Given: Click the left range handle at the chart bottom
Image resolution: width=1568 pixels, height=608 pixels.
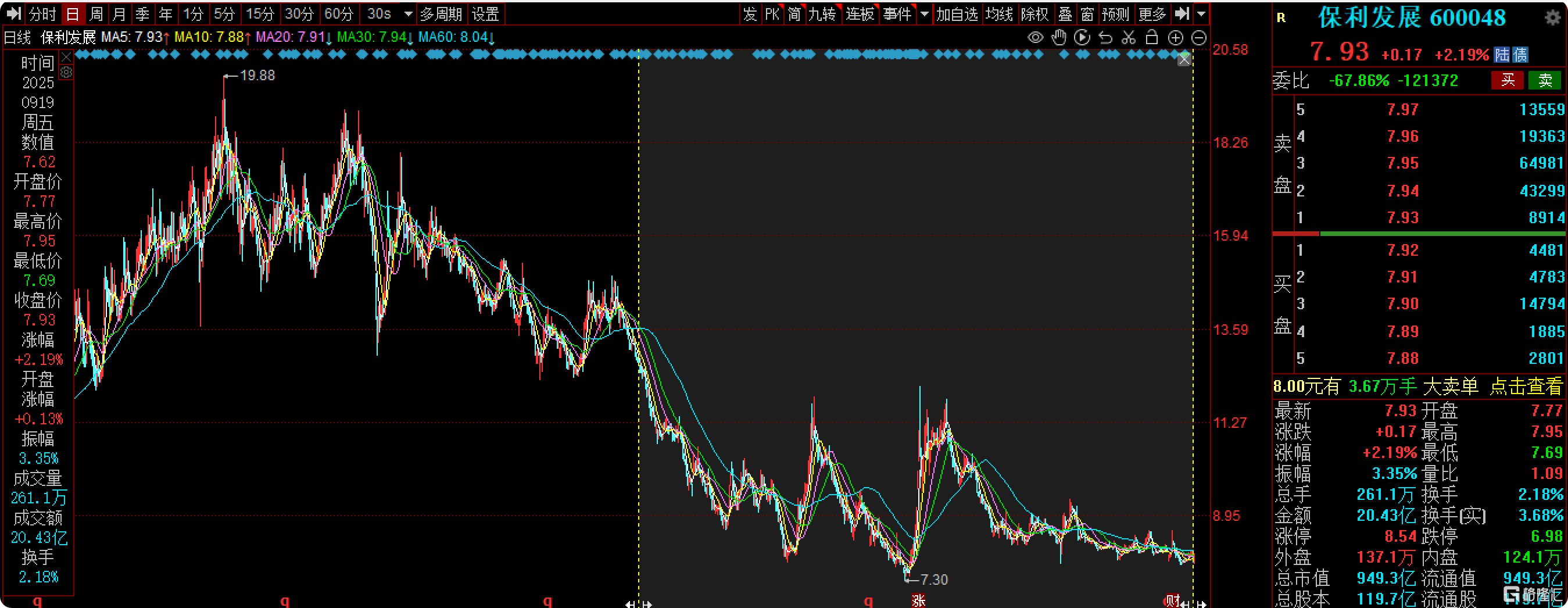Looking at the screenshot, I should click(x=639, y=604).
